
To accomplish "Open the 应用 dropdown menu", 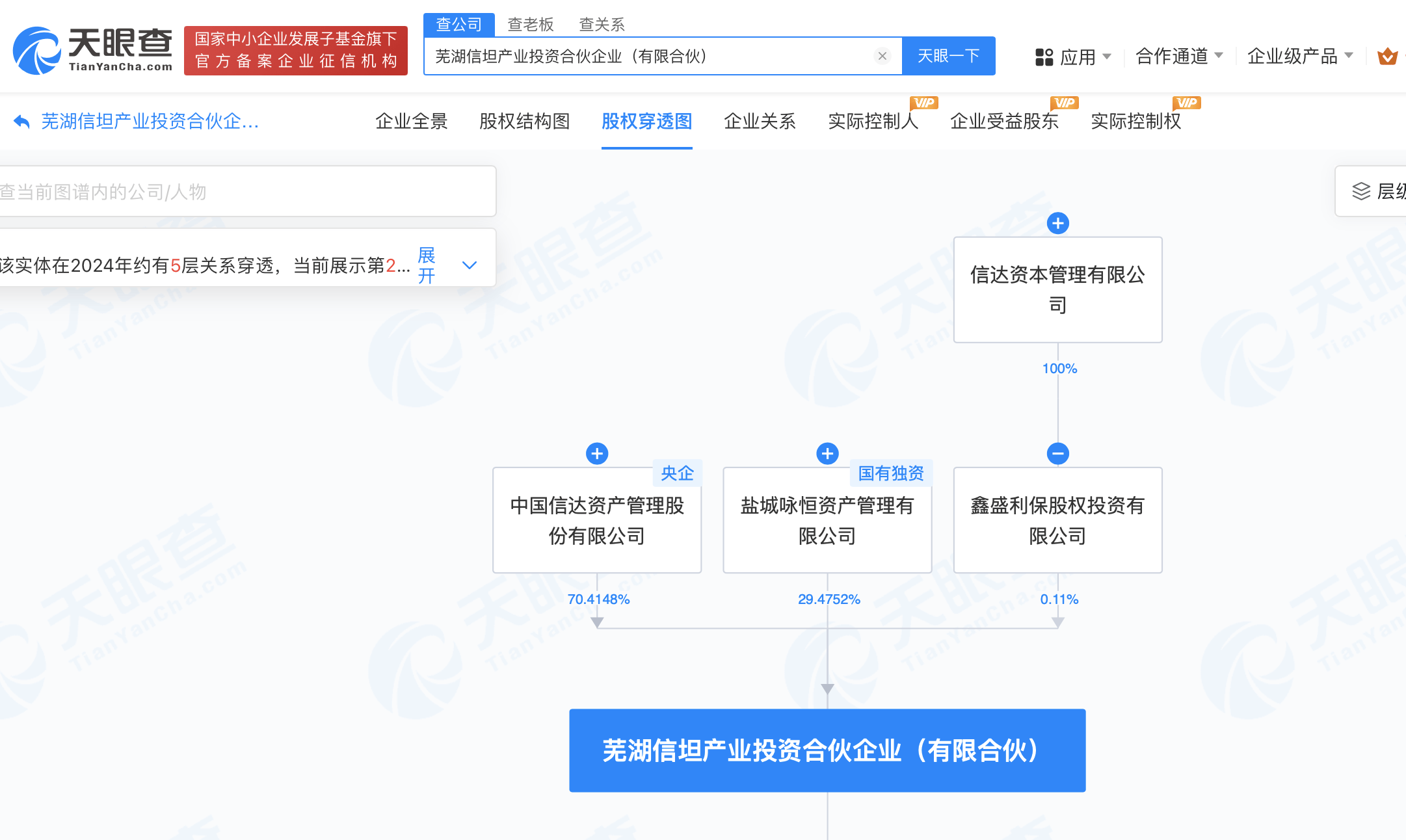I will (x=1085, y=57).
